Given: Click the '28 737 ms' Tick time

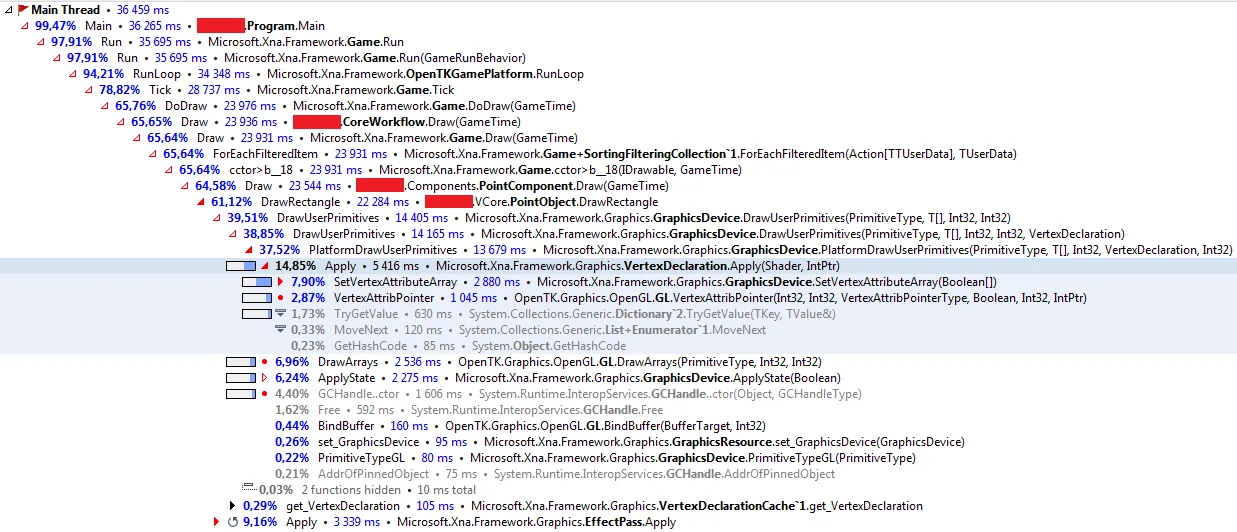Looking at the screenshot, I should pos(212,90).
